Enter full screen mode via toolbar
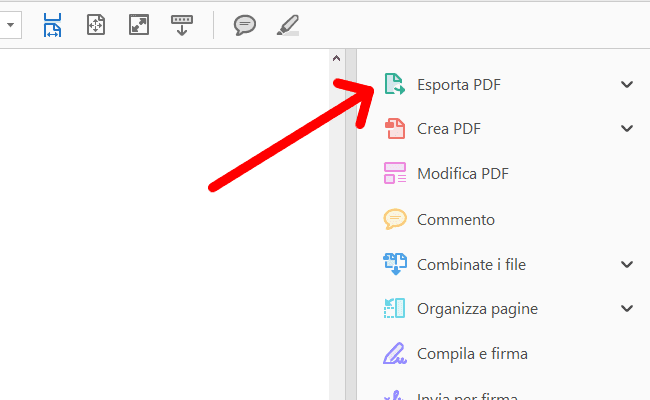Viewport: 650px width, 400px height. 139,25
